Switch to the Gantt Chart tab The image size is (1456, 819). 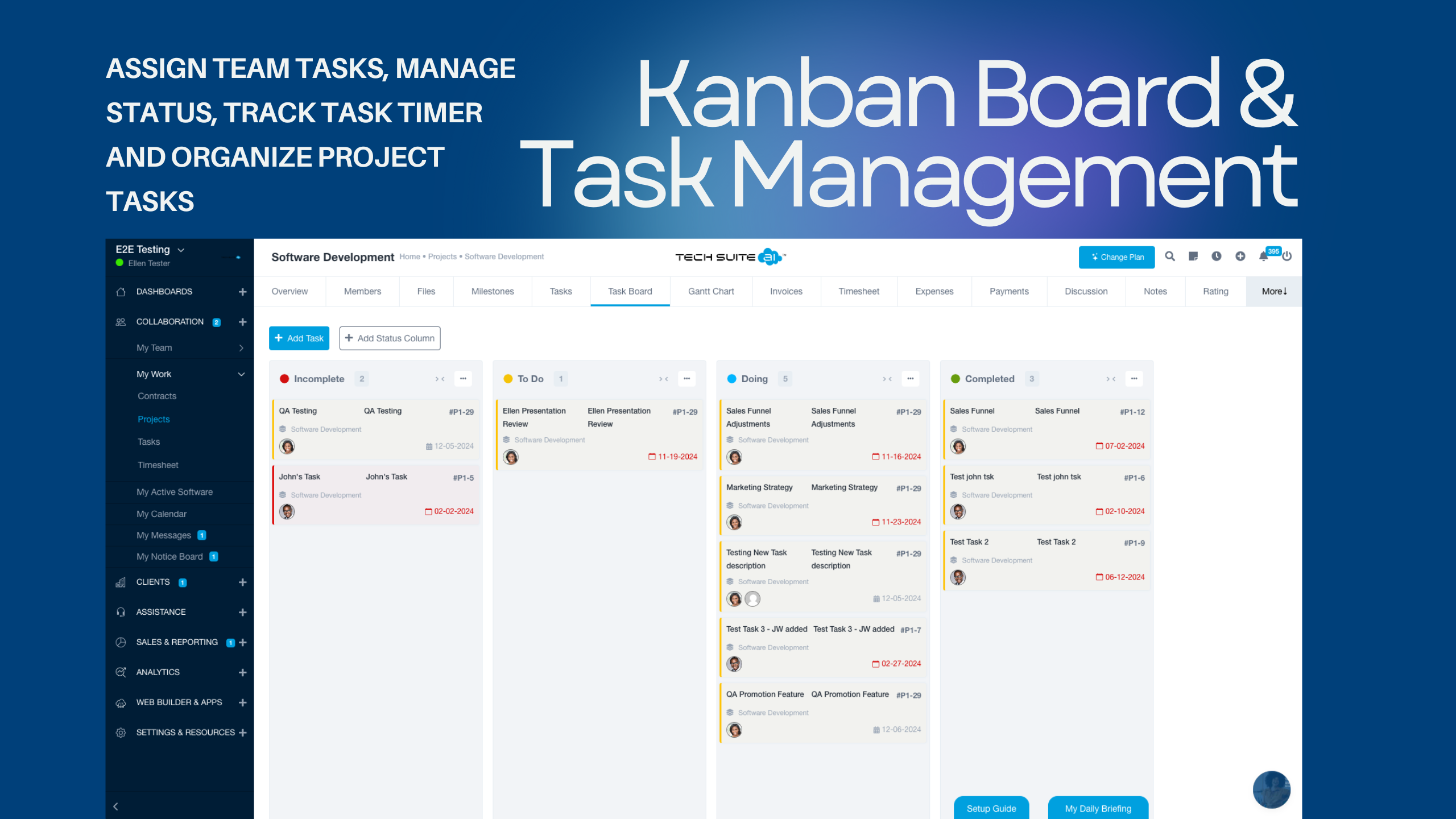711,291
